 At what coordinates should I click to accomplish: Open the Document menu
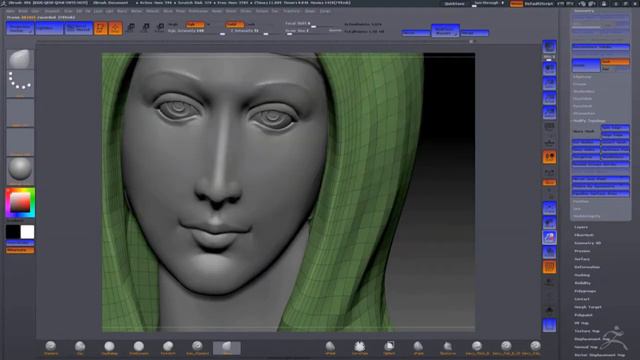pos(52,11)
